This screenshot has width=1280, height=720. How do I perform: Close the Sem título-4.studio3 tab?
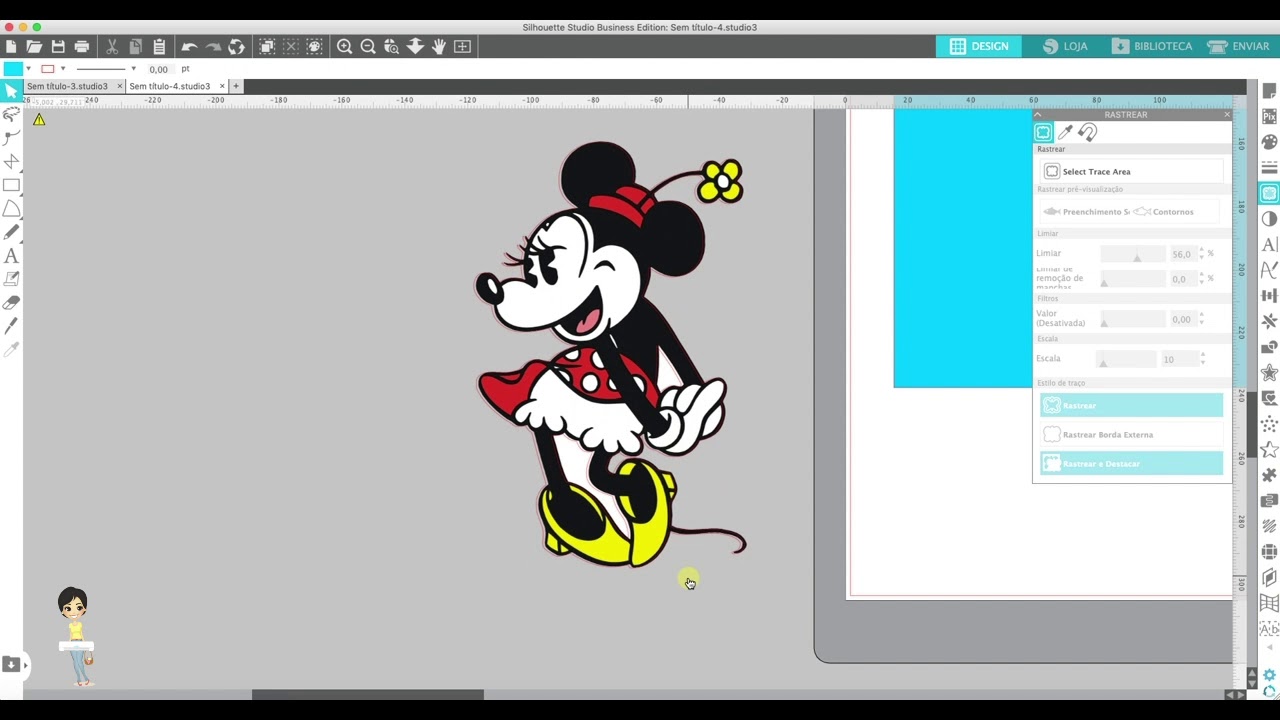tap(221, 87)
